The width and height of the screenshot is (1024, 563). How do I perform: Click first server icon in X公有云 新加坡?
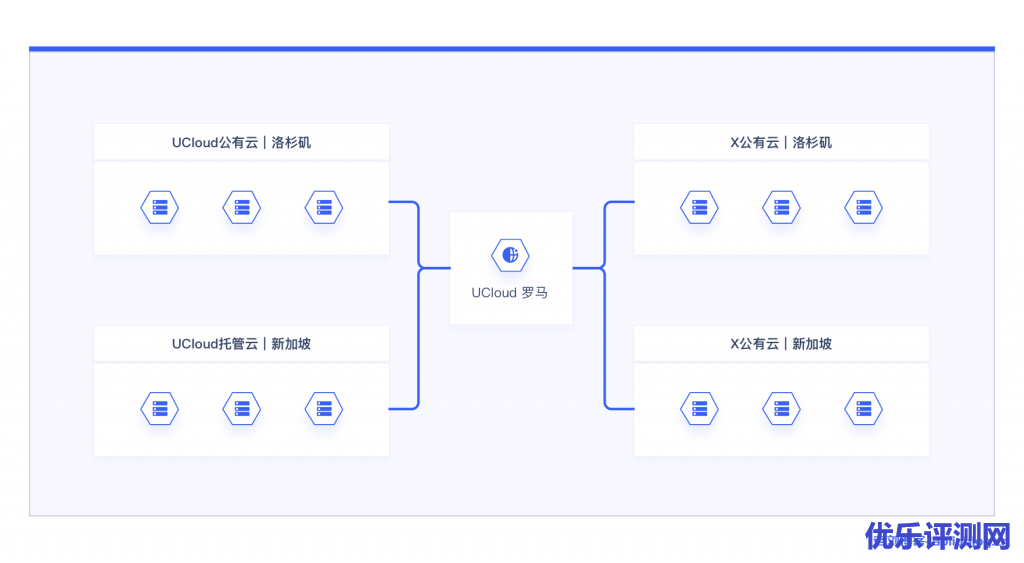click(x=699, y=408)
